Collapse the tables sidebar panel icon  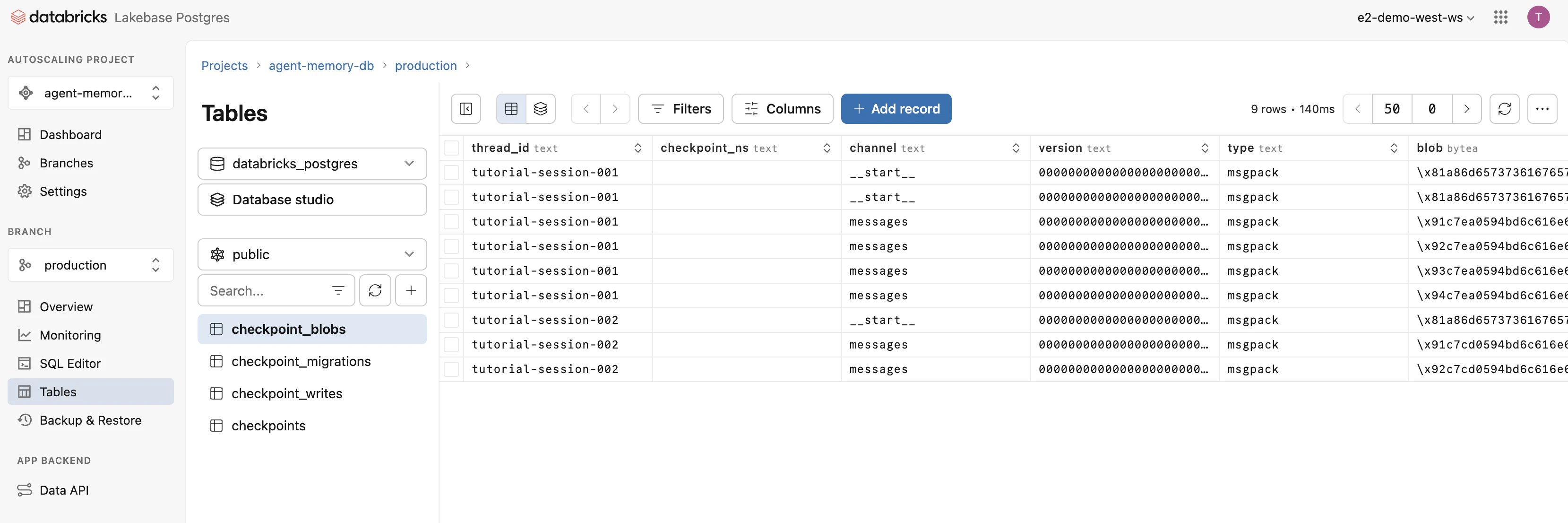[465, 109]
